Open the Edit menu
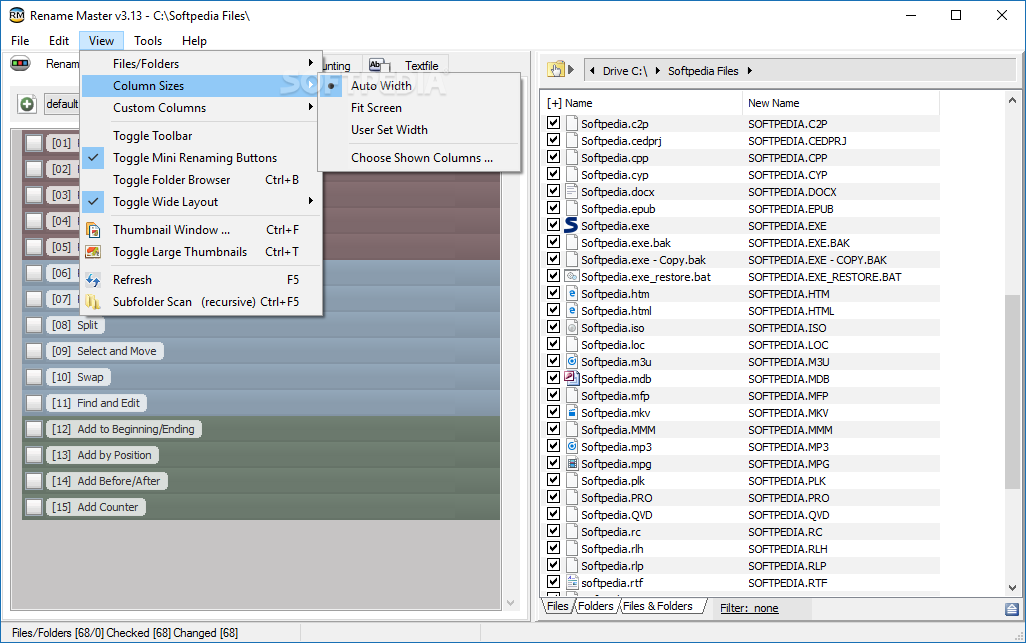The height and width of the screenshot is (643, 1026). [59, 41]
